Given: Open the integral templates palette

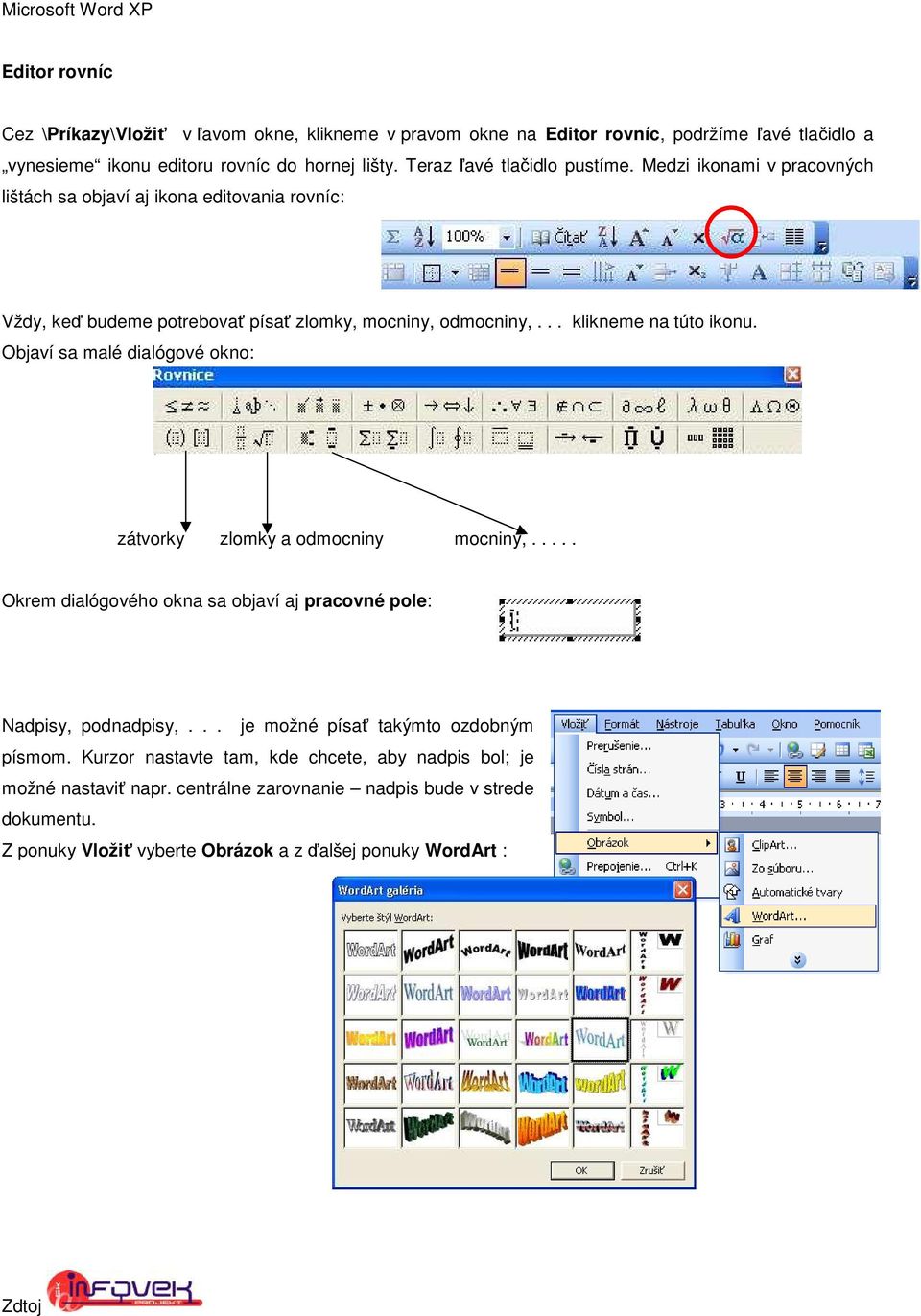Looking at the screenshot, I should click(x=449, y=438).
